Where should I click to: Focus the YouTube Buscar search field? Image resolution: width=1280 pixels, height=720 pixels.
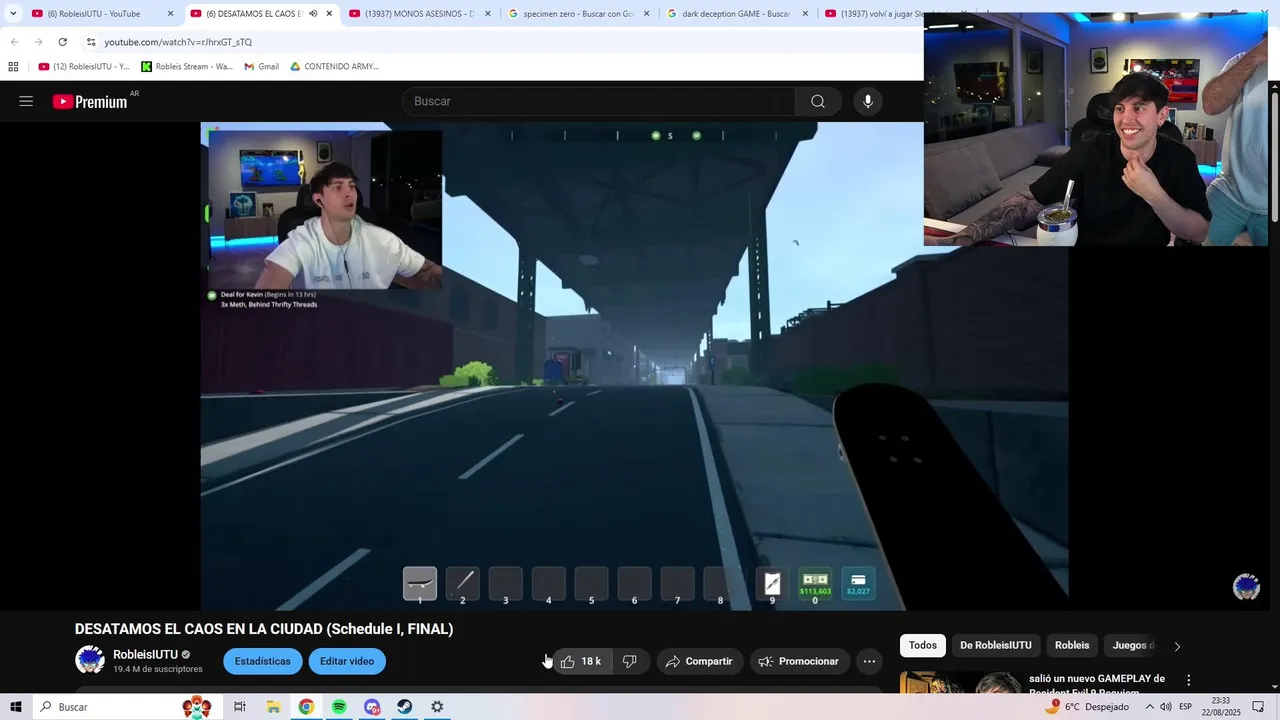point(598,101)
